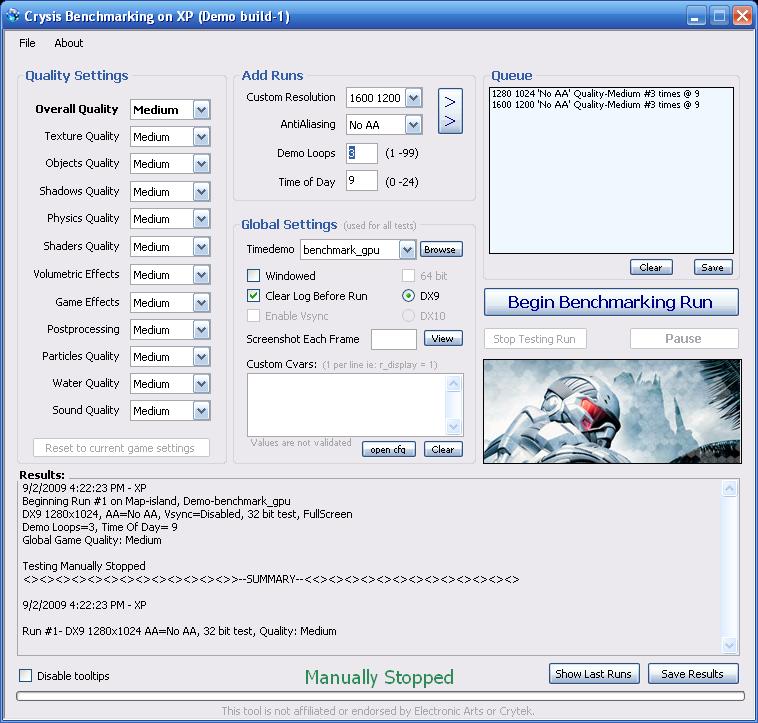This screenshot has width=758, height=723.
Task: Maximize the Crysis Benchmarking window
Action: pyautogui.click(x=719, y=16)
